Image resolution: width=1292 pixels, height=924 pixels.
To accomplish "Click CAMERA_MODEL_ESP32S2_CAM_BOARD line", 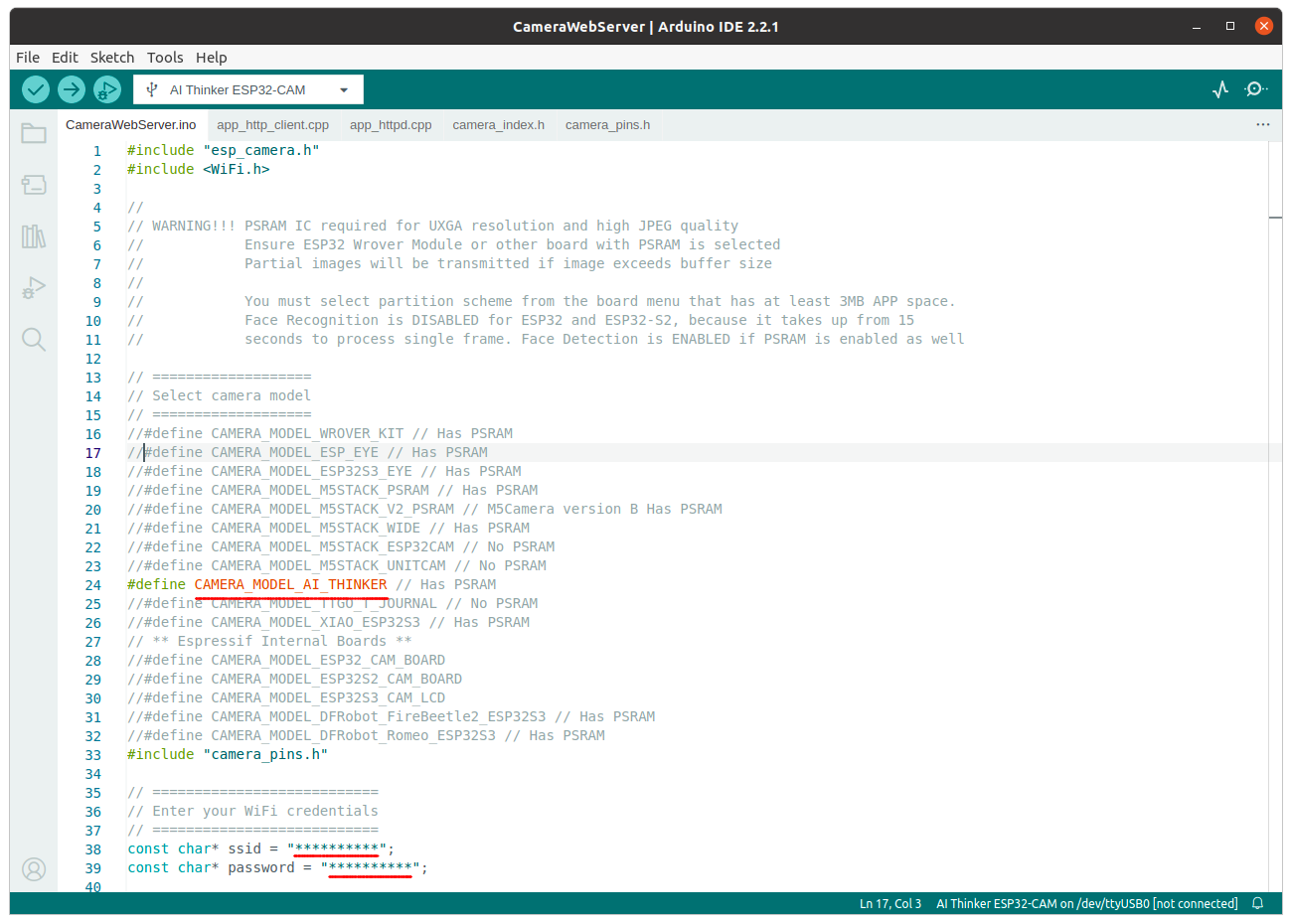I will pyautogui.click(x=294, y=679).
